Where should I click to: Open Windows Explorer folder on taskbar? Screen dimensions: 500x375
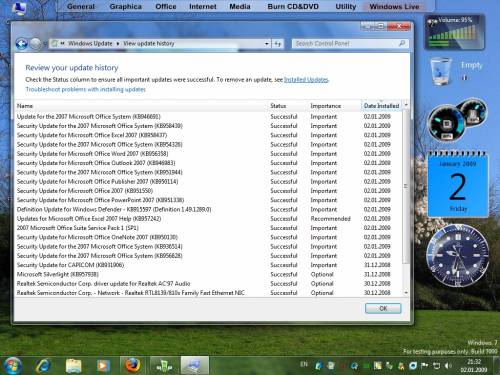(74, 366)
